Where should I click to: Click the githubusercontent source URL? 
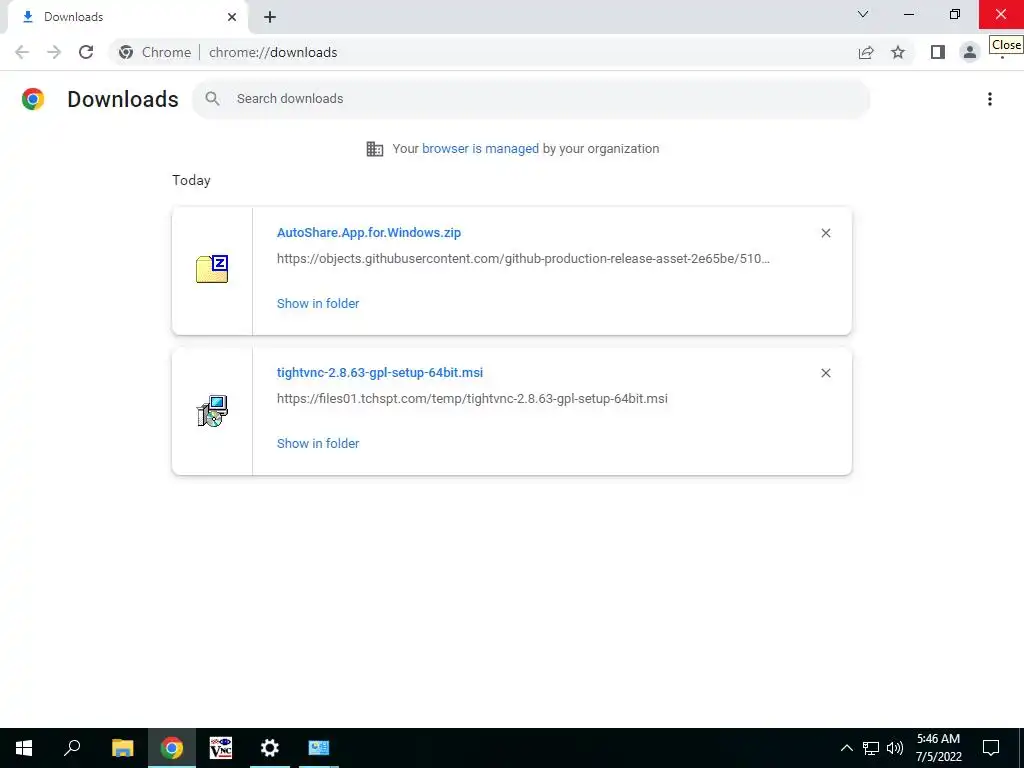tap(523, 259)
